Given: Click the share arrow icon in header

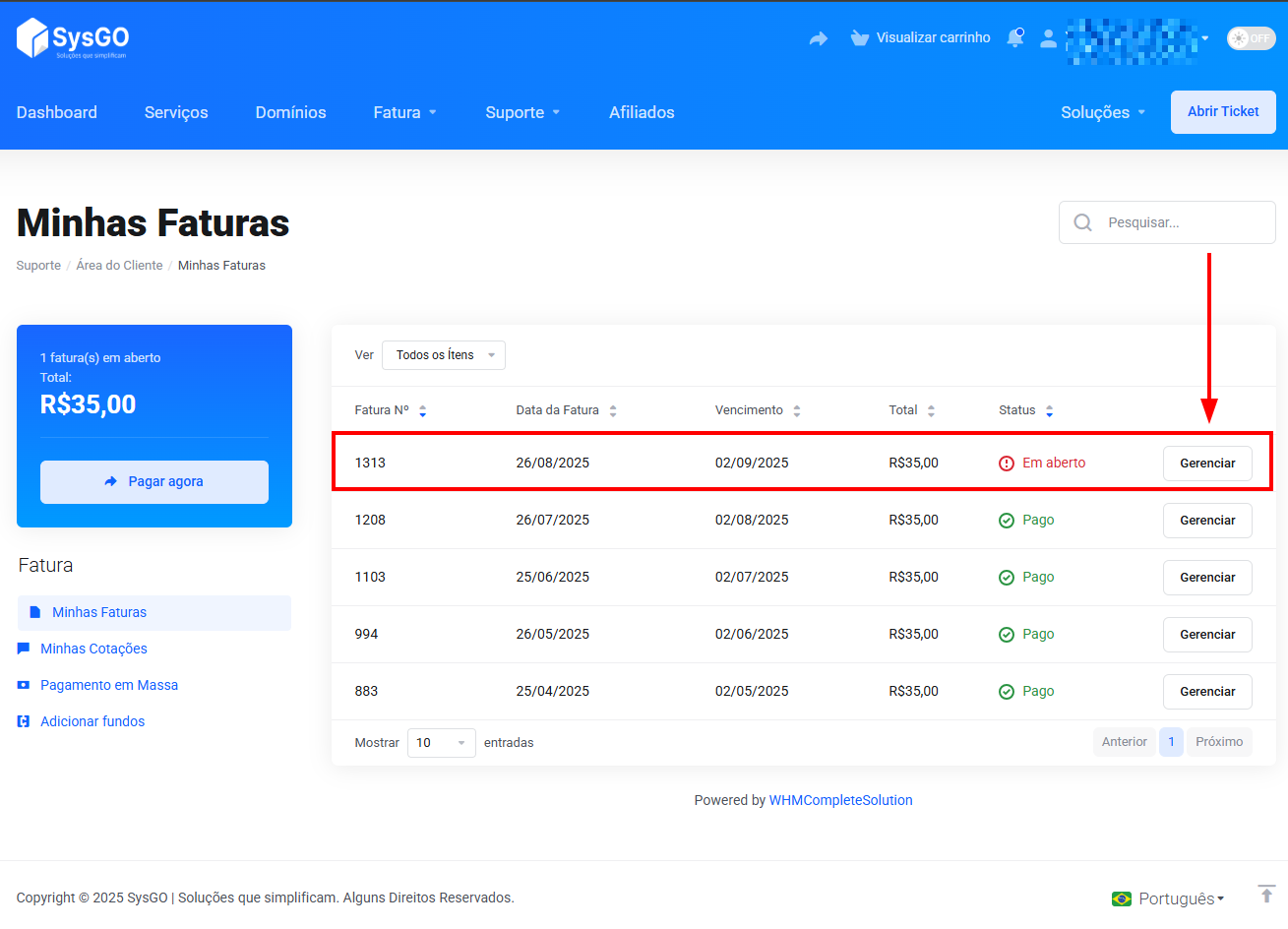Looking at the screenshot, I should tap(818, 38).
